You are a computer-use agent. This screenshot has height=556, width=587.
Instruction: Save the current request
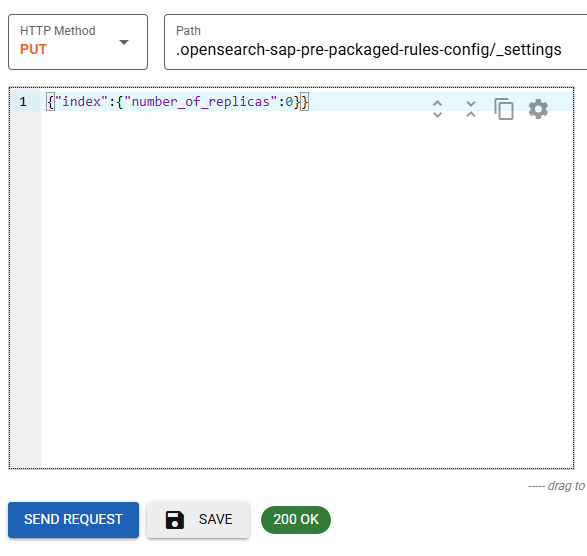pyautogui.click(x=198, y=520)
